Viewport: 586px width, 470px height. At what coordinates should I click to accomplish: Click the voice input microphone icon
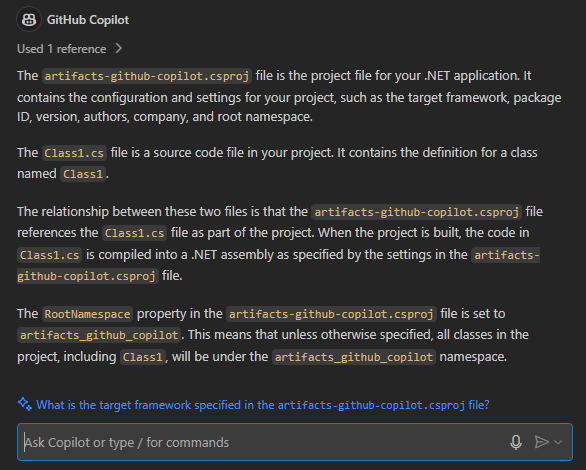coord(516,442)
